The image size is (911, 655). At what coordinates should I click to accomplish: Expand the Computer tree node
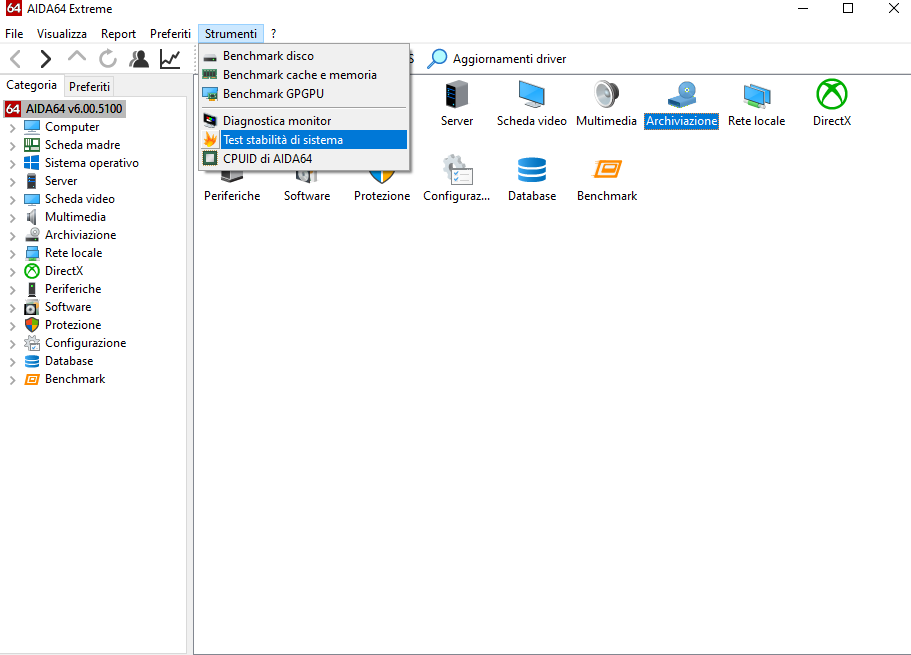(x=12, y=127)
